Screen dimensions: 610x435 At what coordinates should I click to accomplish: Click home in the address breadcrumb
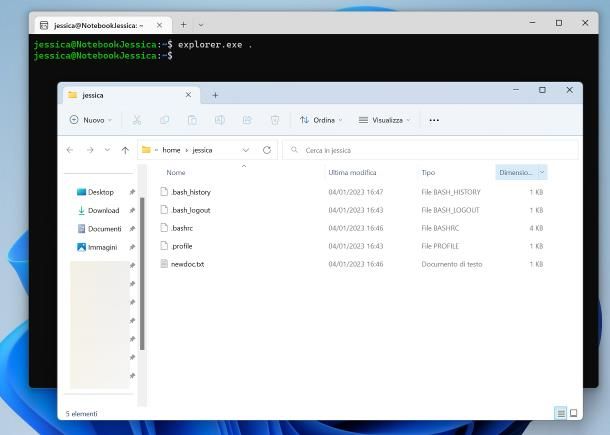[x=171, y=150]
